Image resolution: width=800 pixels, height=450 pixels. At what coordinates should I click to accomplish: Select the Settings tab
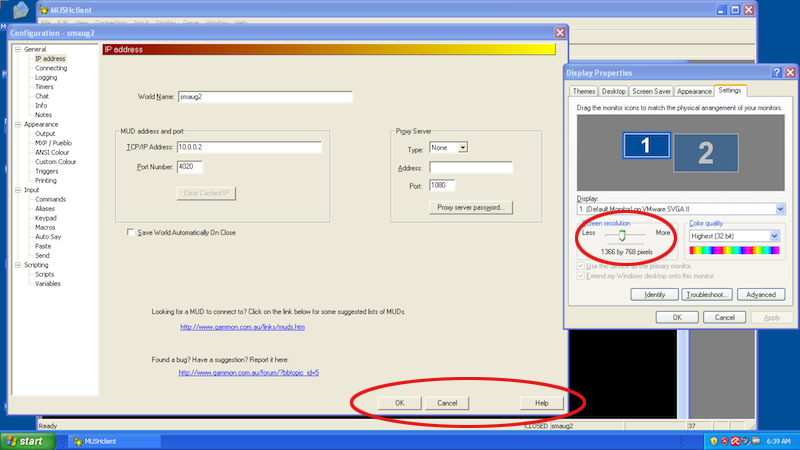click(730, 90)
